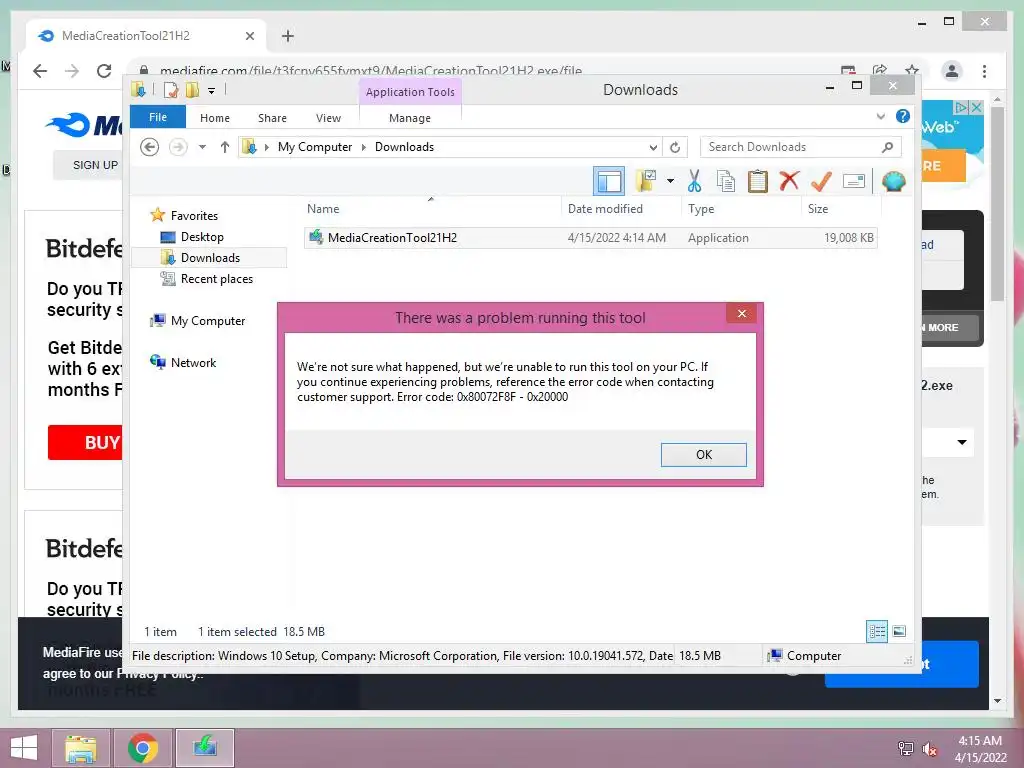The height and width of the screenshot is (768, 1024).
Task: Open a new Chrome tab
Action: point(288,36)
